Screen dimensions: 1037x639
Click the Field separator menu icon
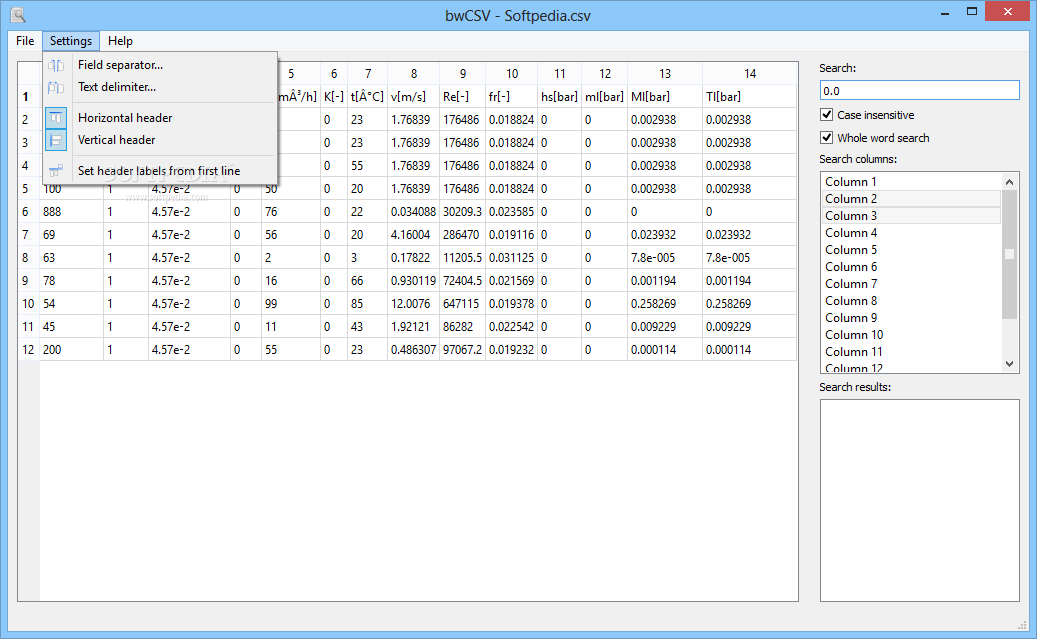[56, 65]
